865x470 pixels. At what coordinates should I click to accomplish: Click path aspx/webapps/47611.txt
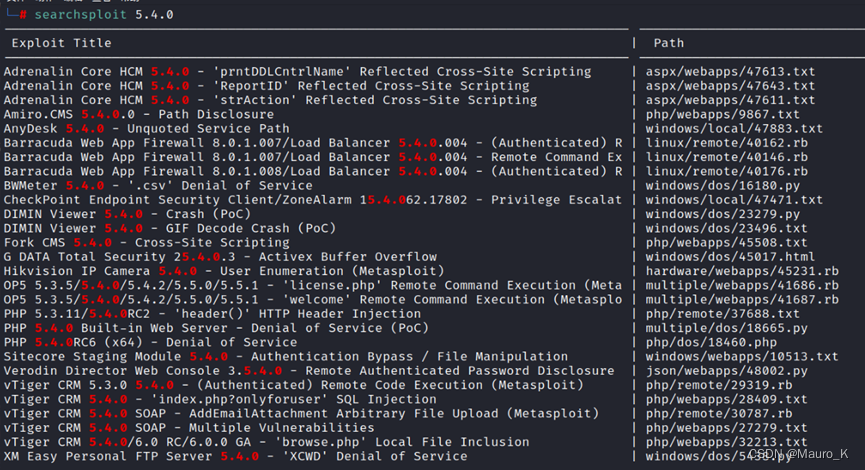tap(730, 100)
